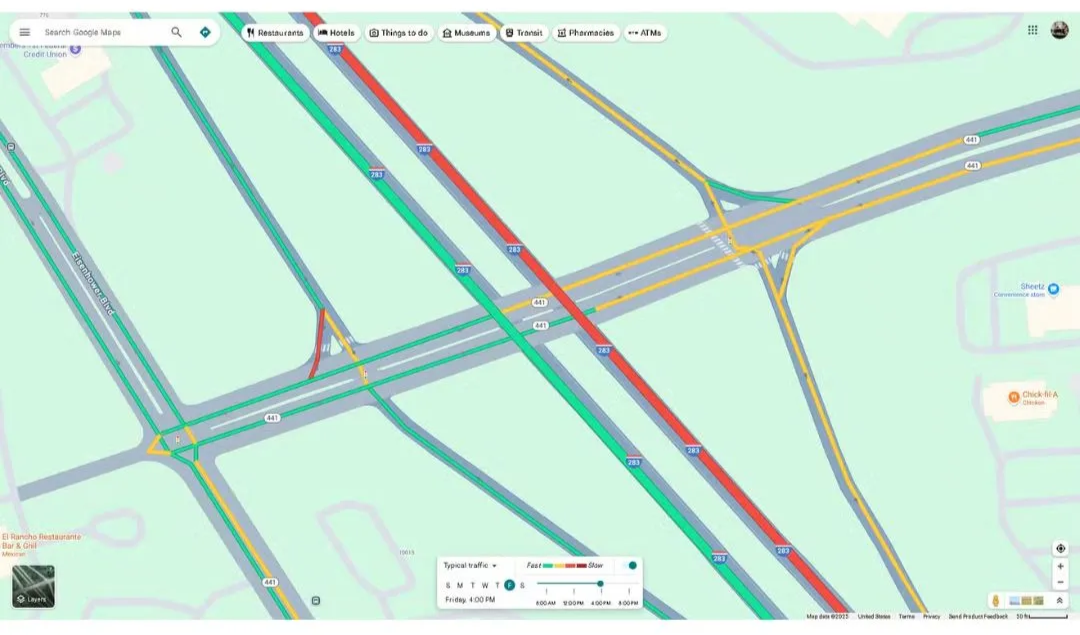The image size is (1080, 635).
Task: Open the Typical traffic dropdown
Action: tap(470, 566)
